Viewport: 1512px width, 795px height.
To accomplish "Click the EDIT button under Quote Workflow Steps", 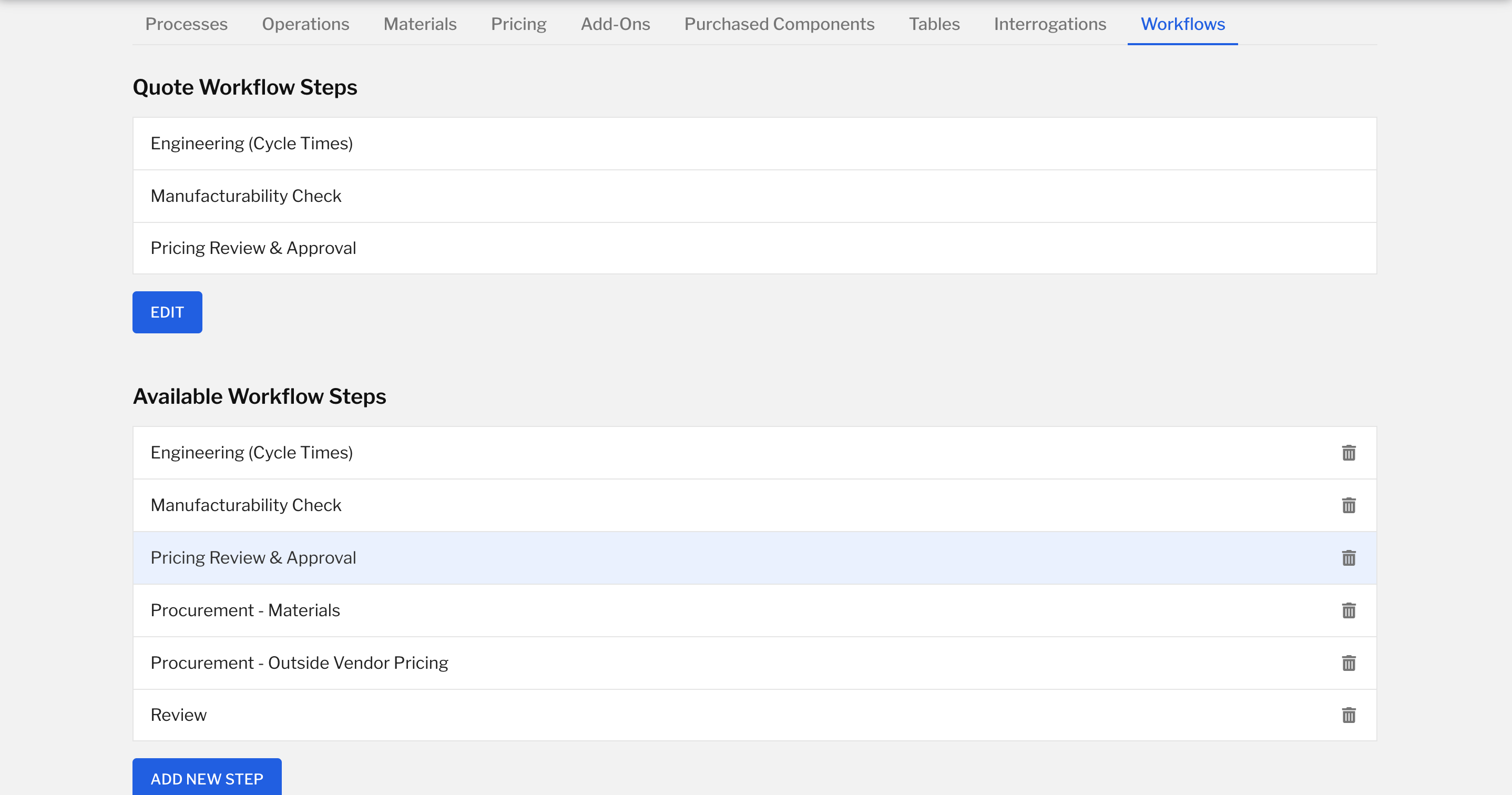I will point(167,312).
